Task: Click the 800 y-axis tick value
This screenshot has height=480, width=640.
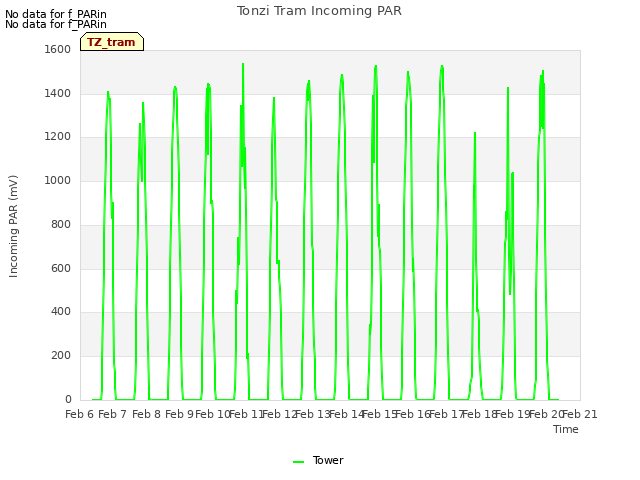Action: 61,224
